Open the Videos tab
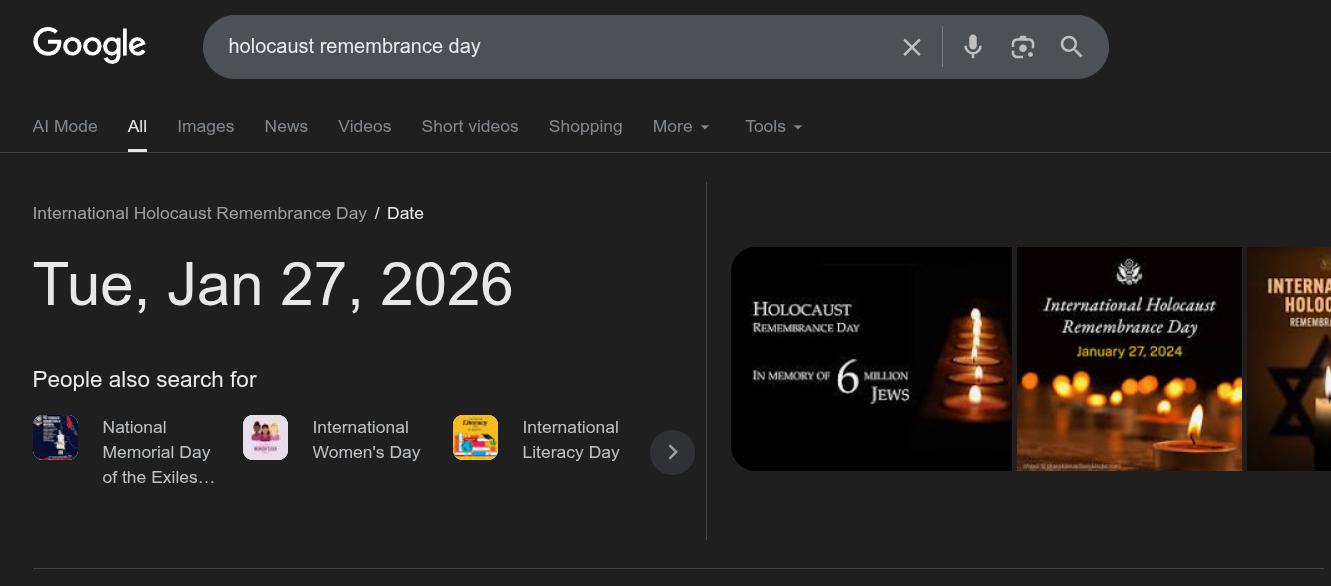 (364, 127)
